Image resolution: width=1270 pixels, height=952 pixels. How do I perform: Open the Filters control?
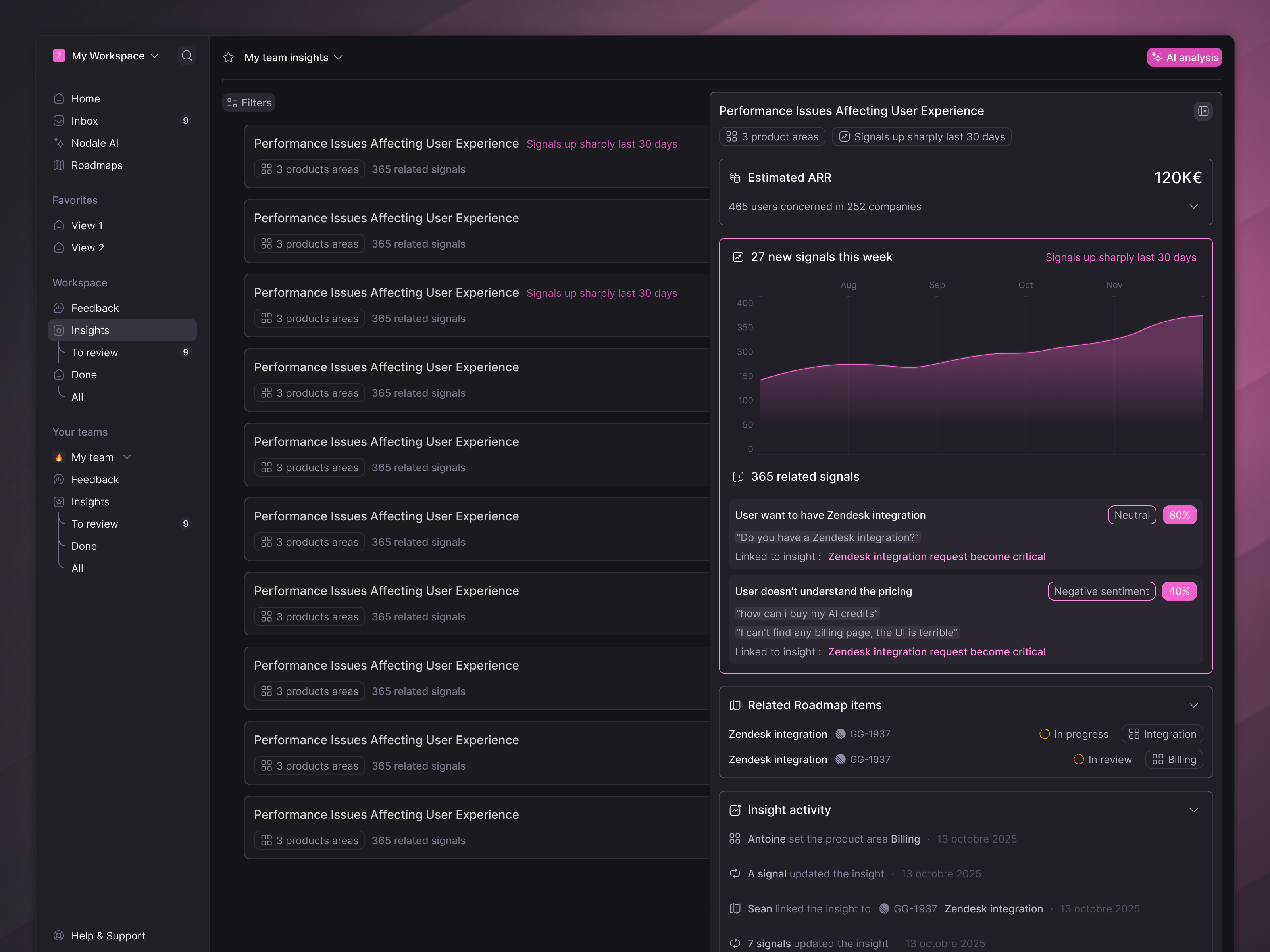[248, 103]
